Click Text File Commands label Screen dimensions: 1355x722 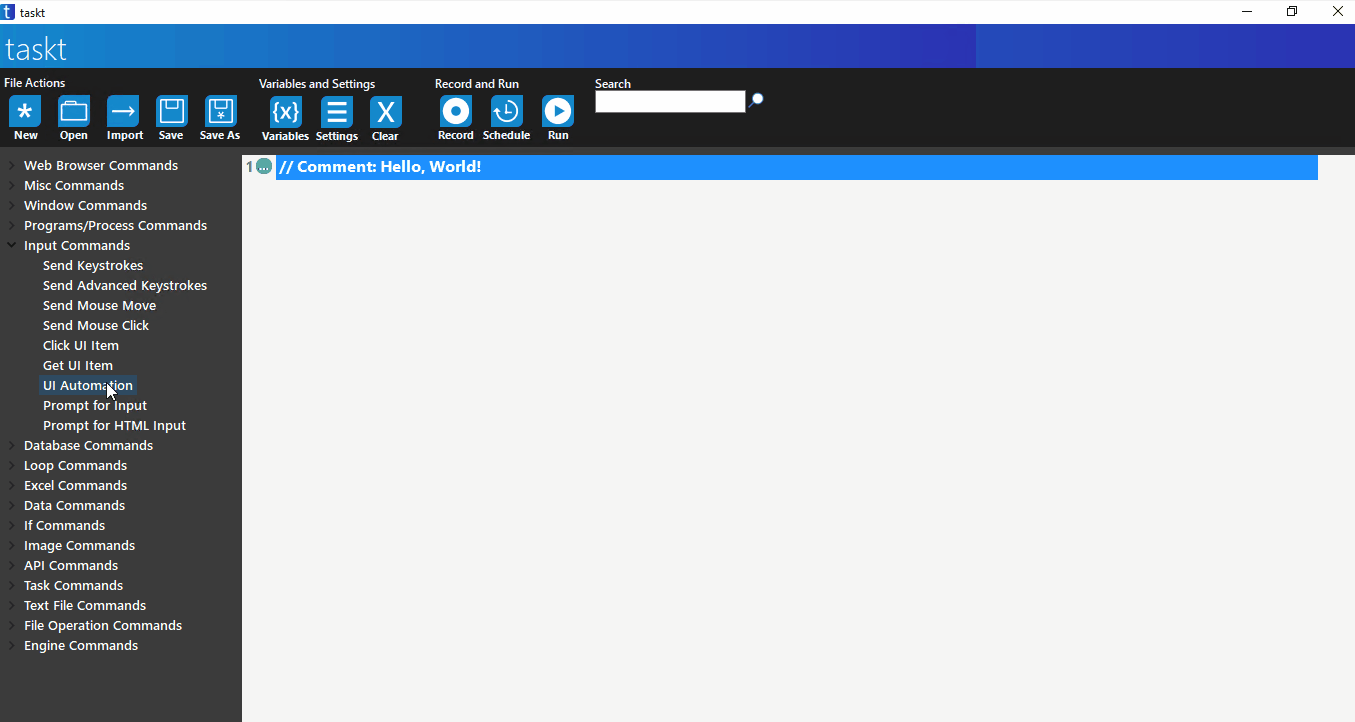[x=85, y=606]
